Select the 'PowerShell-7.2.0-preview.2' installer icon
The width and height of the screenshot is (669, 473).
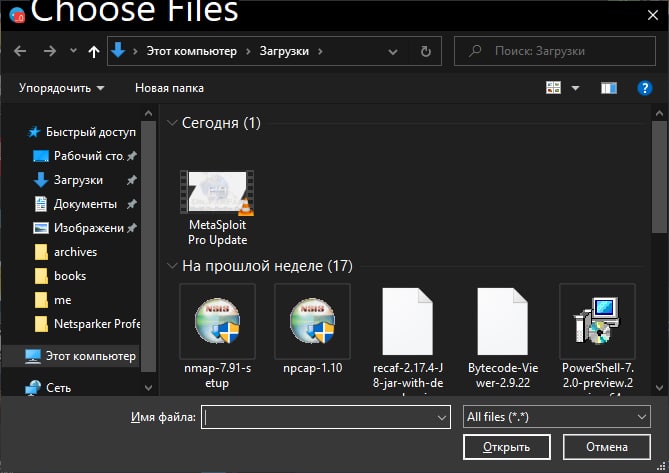tap(597, 321)
